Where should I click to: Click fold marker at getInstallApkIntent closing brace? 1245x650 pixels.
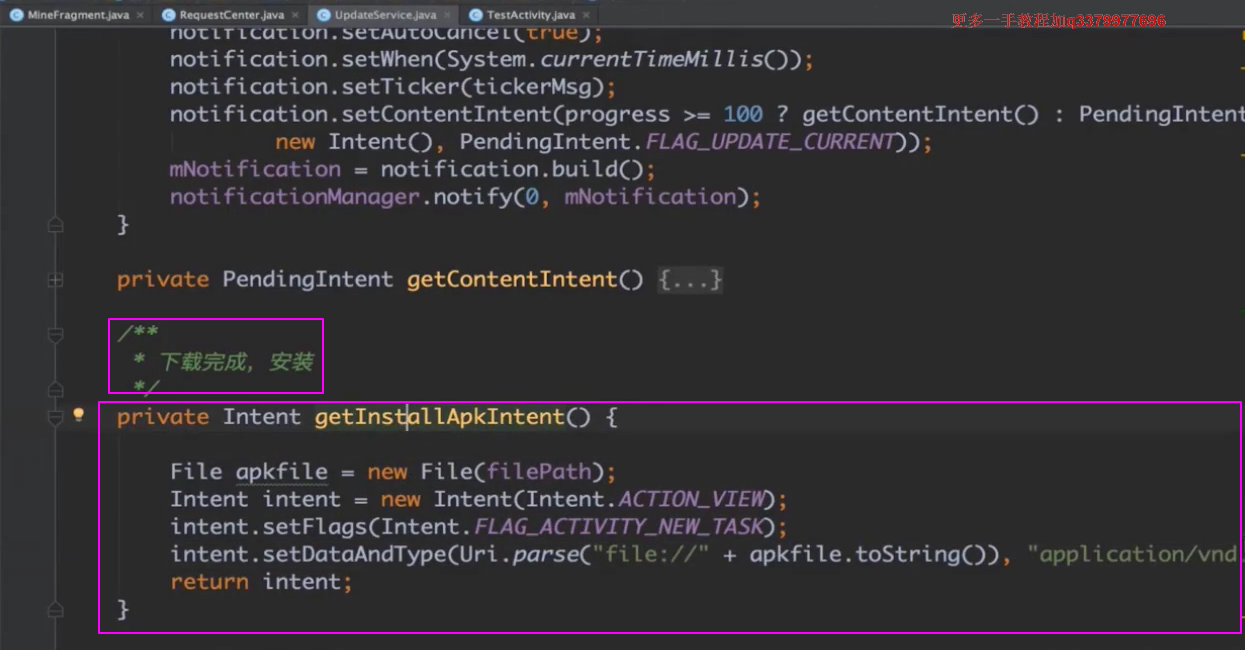[56, 609]
